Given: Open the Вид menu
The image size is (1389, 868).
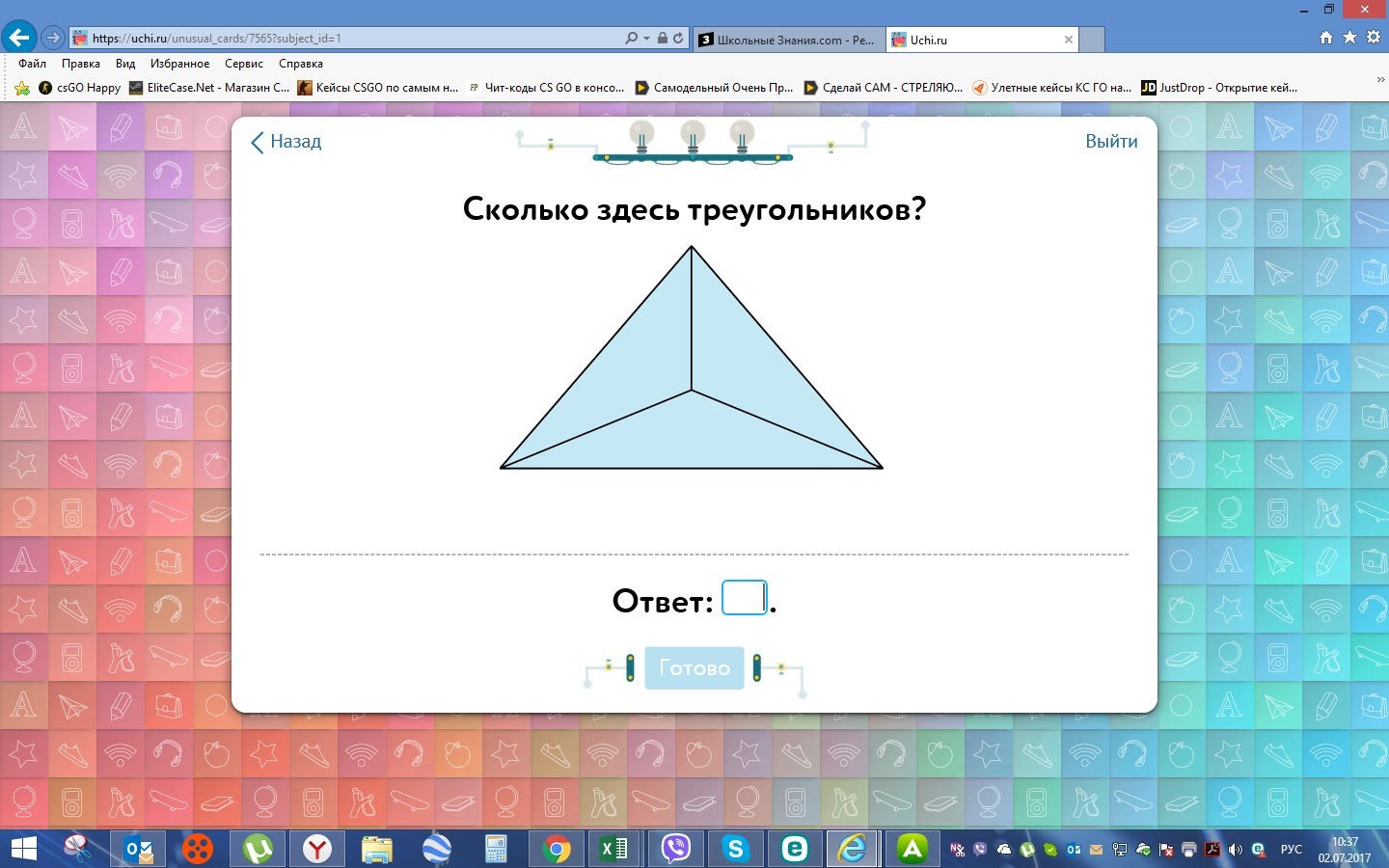Looking at the screenshot, I should pos(125,64).
